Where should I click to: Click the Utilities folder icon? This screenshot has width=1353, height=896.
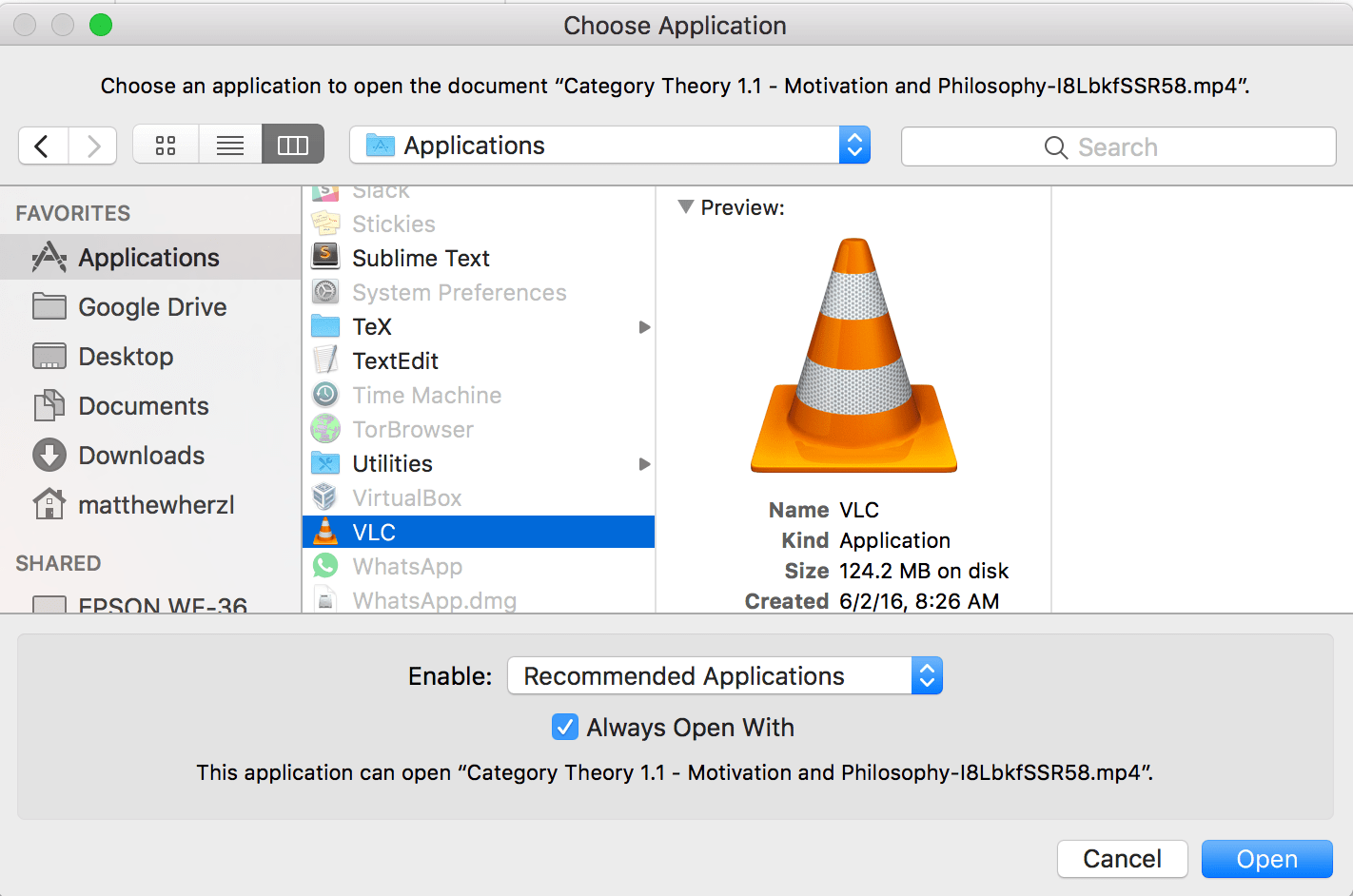click(325, 463)
